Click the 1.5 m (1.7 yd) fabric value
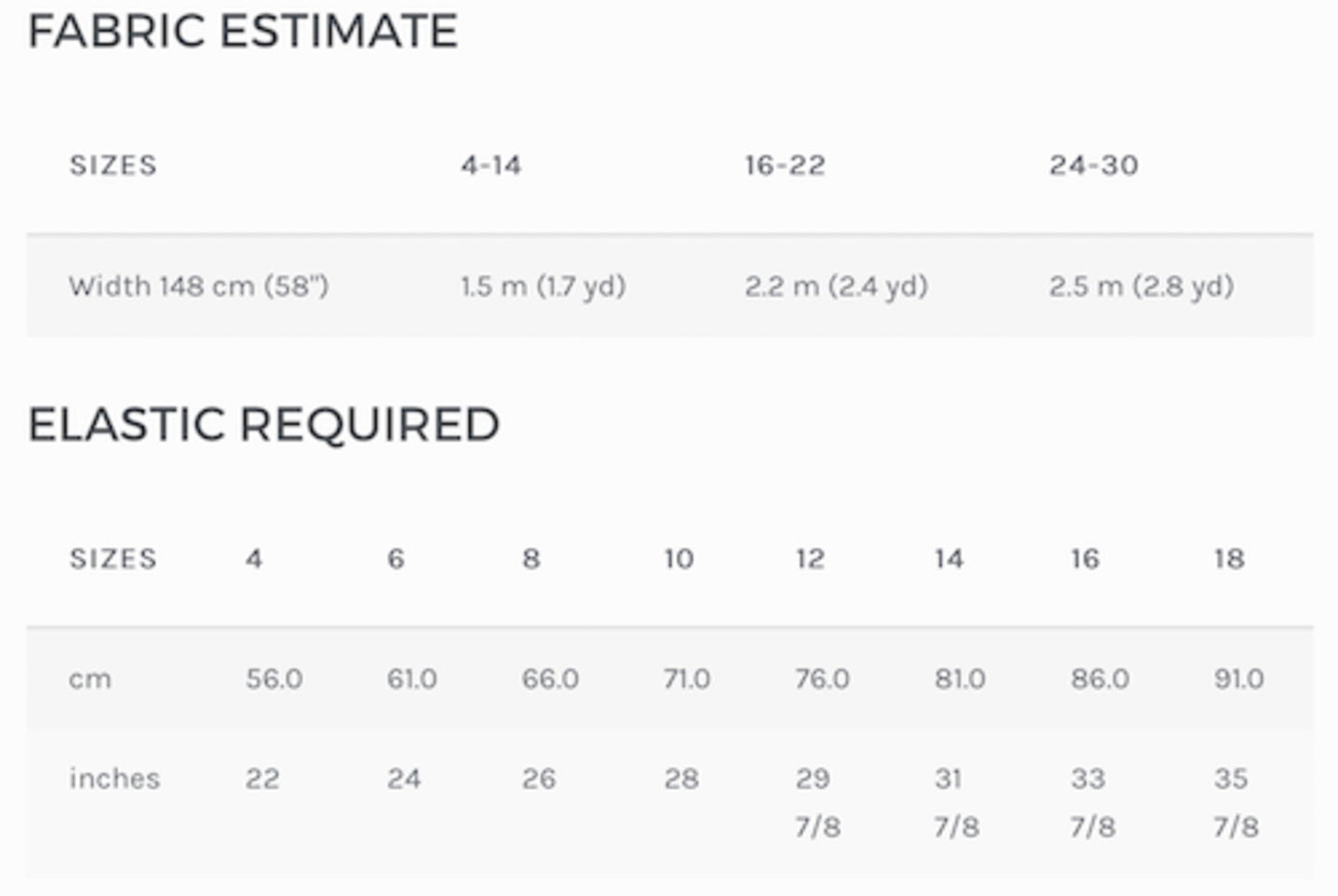The height and width of the screenshot is (896, 1338). click(543, 286)
